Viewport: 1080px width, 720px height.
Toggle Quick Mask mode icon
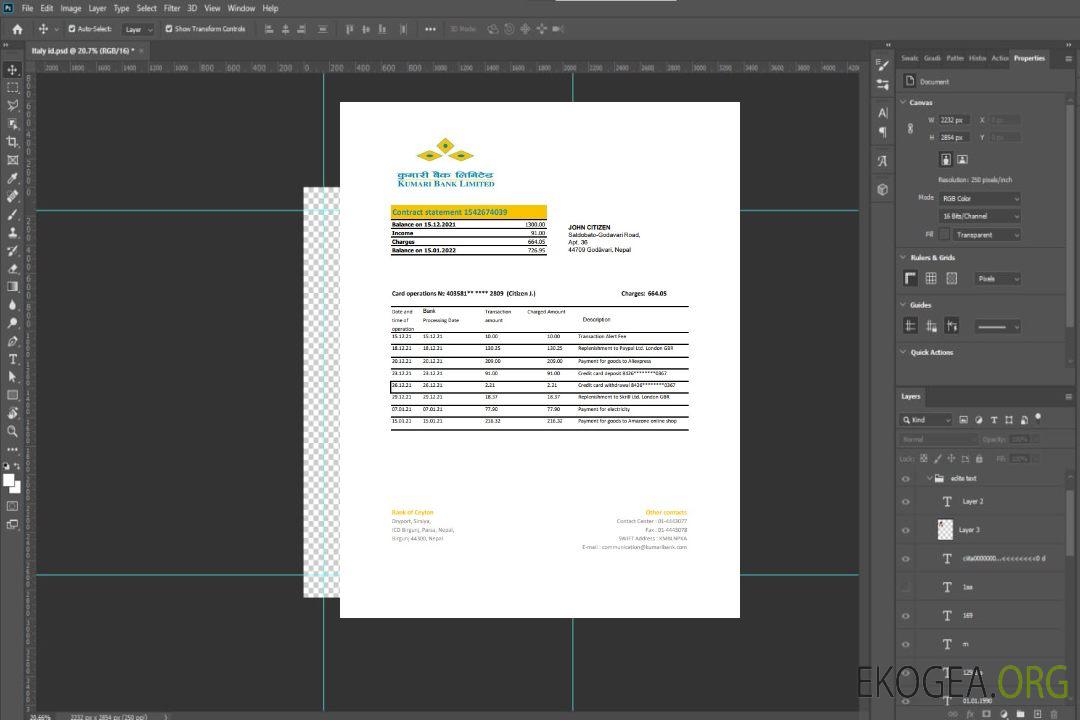coord(12,506)
